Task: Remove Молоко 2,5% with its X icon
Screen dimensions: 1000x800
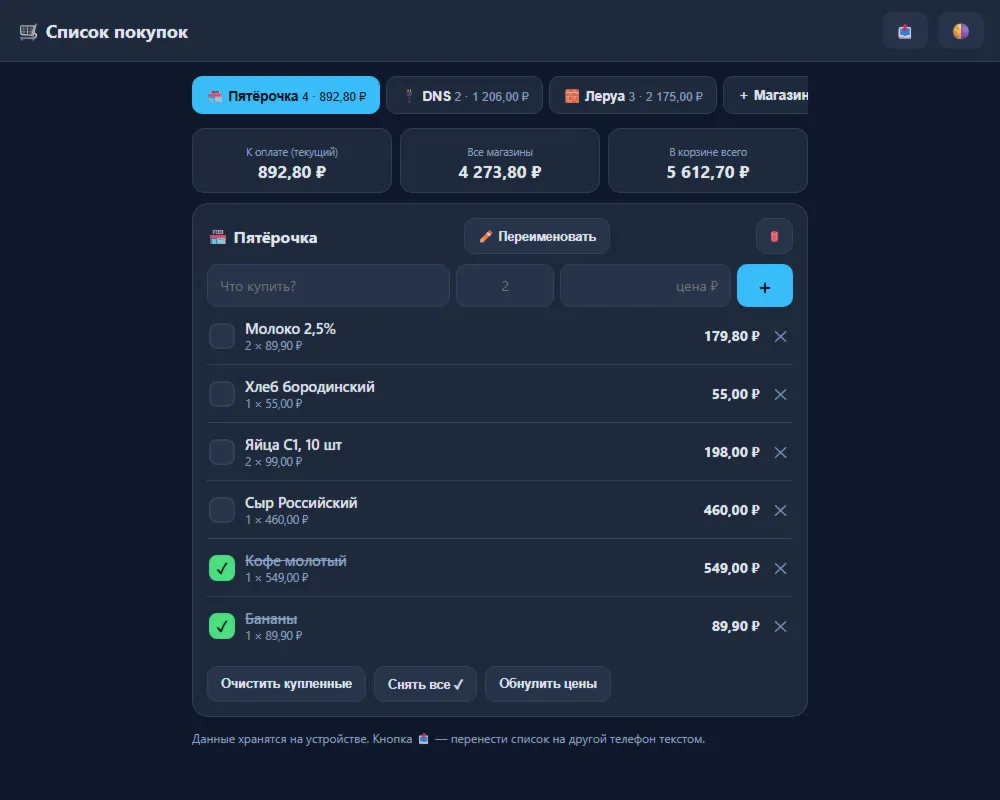Action: [x=781, y=336]
